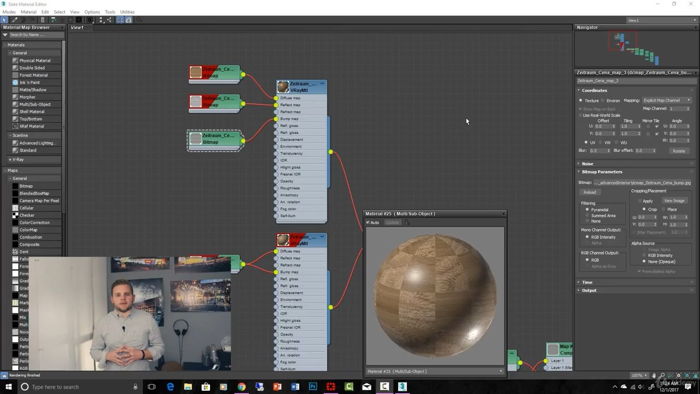The image size is (700, 394).
Task: Select Pyramidal filtering option
Action: click(x=587, y=209)
